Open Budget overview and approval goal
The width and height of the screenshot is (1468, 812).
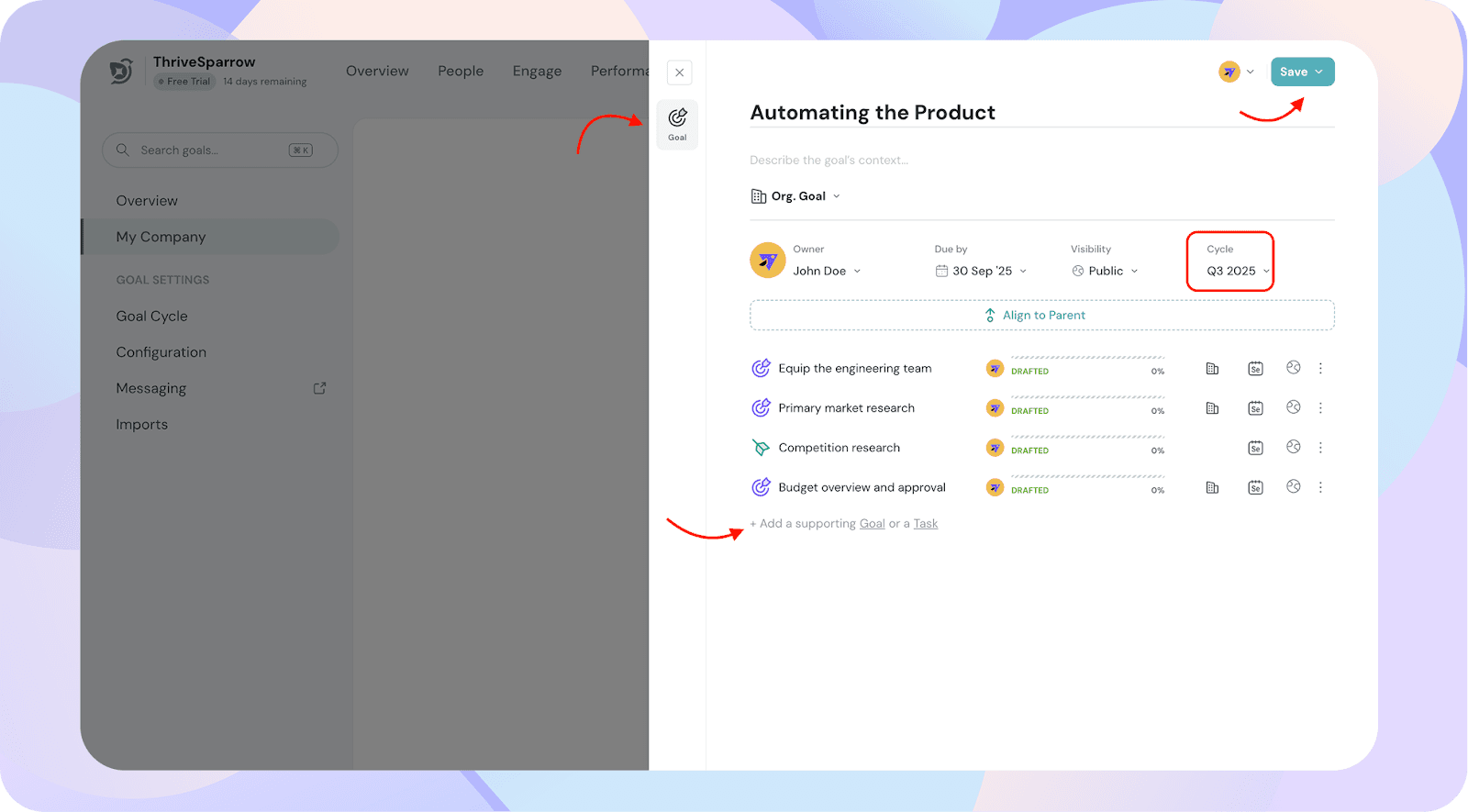click(862, 487)
